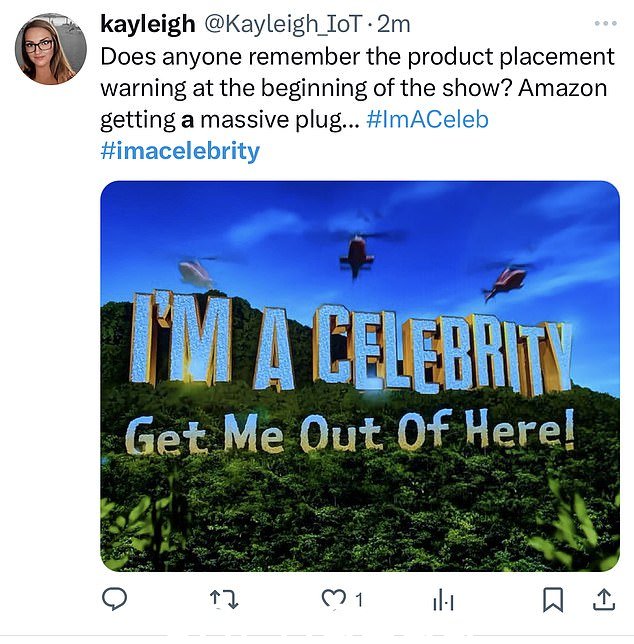Click the left pale helicopter in the image

196,271
